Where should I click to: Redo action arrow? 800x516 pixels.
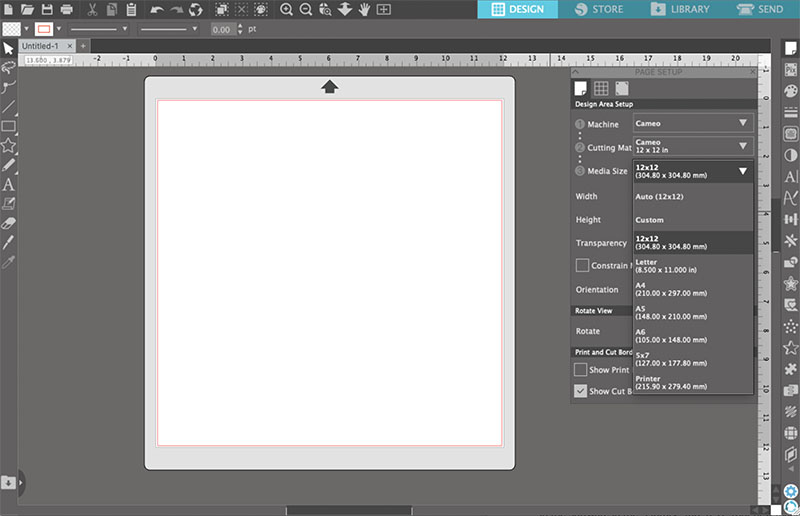pos(177,9)
